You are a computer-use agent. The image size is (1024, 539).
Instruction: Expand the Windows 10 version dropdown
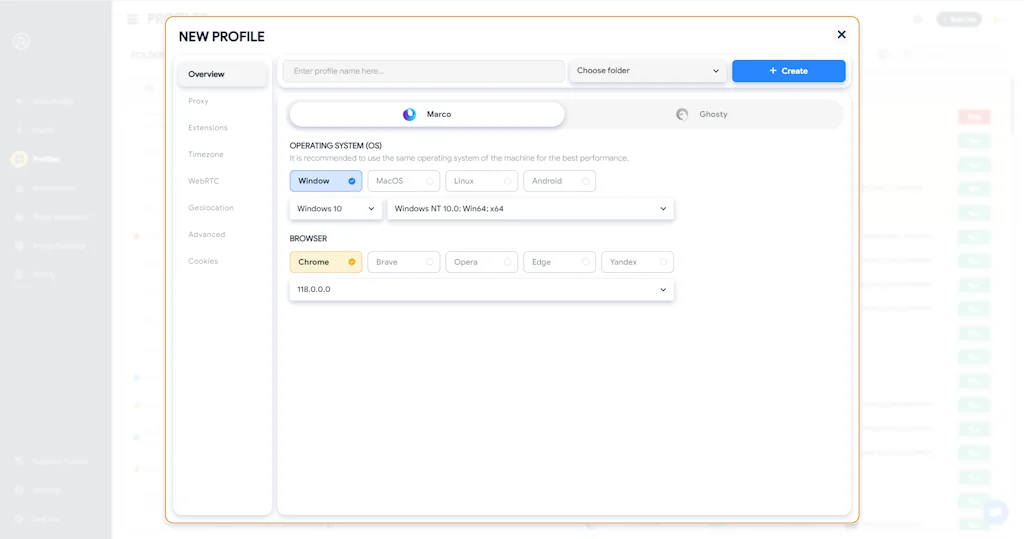[x=335, y=209]
